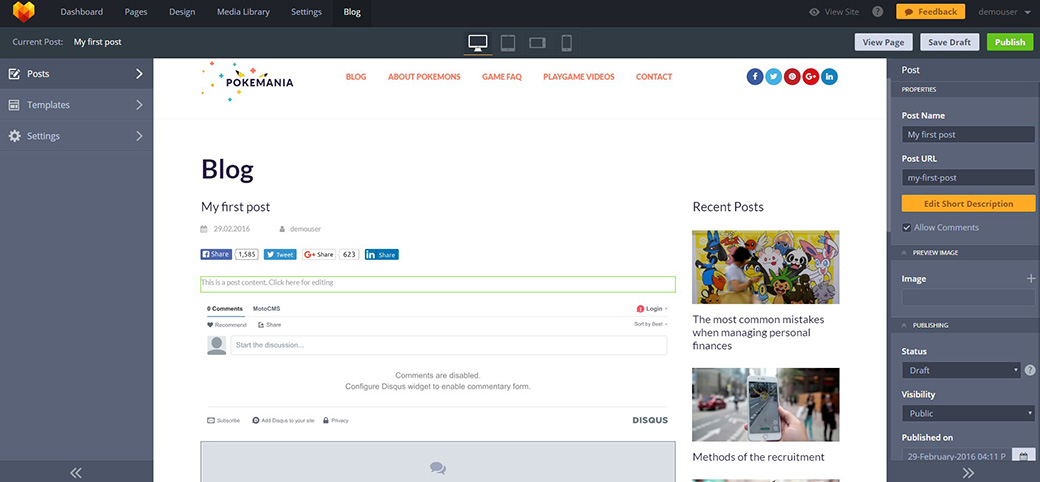Viewport: 1040px width, 482px height.
Task: Add a preview image with plus icon
Action: (x=1031, y=279)
